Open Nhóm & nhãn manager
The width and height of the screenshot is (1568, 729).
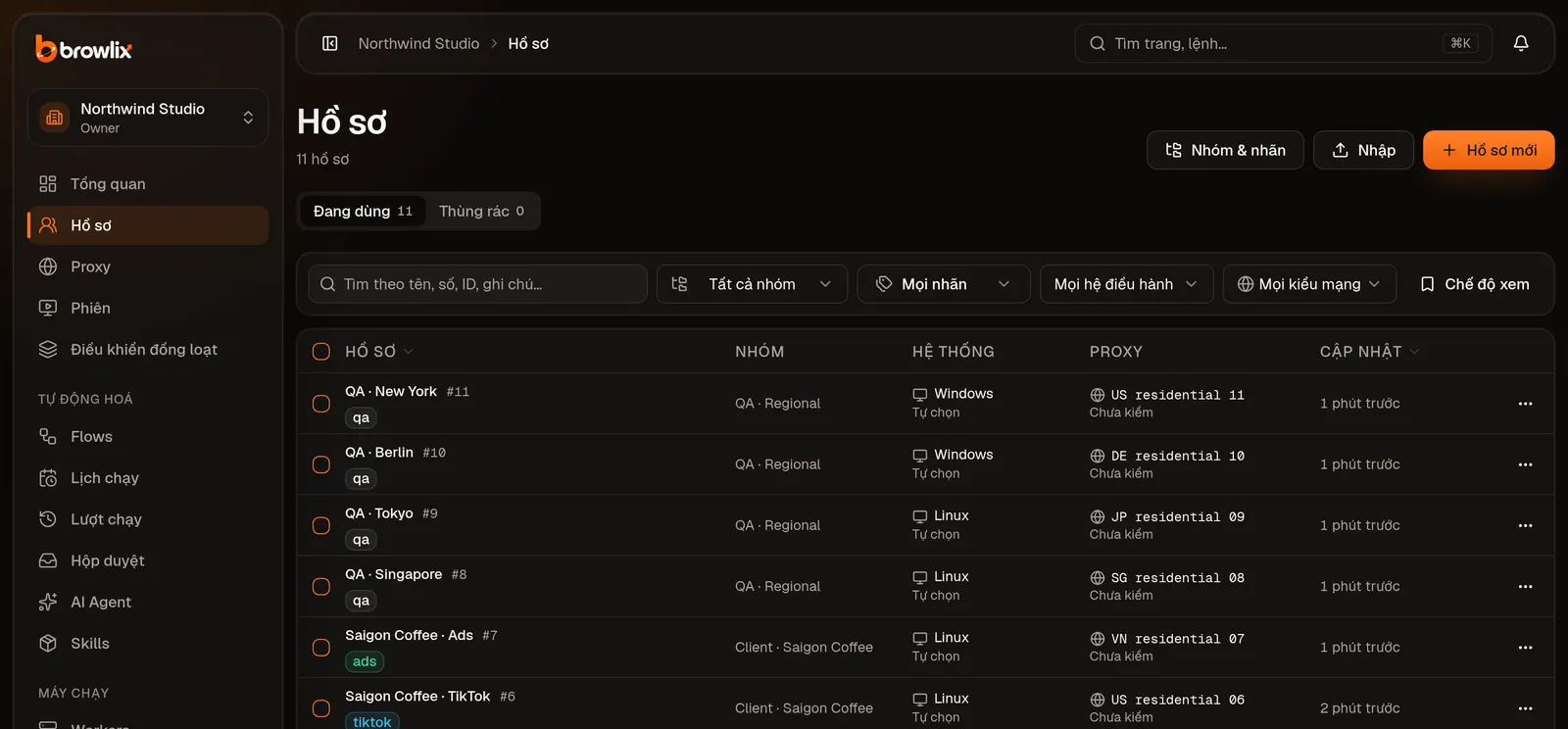1225,150
